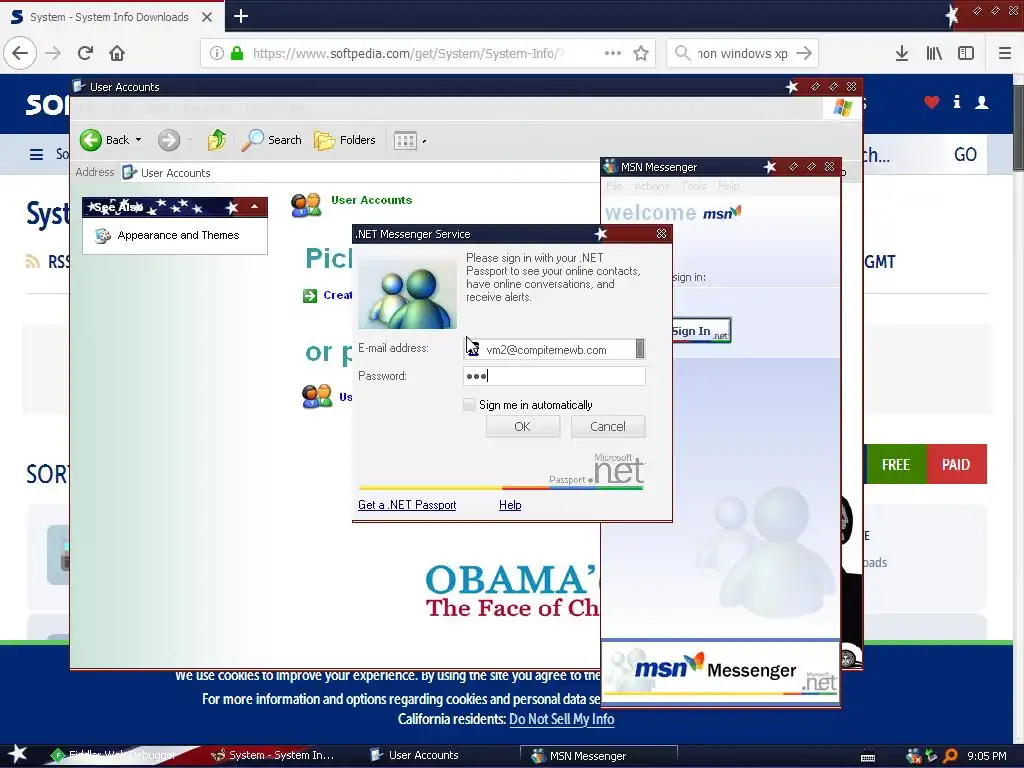Click the taskbar clock 9:05 PM
This screenshot has height=768, width=1024.
[987, 756]
